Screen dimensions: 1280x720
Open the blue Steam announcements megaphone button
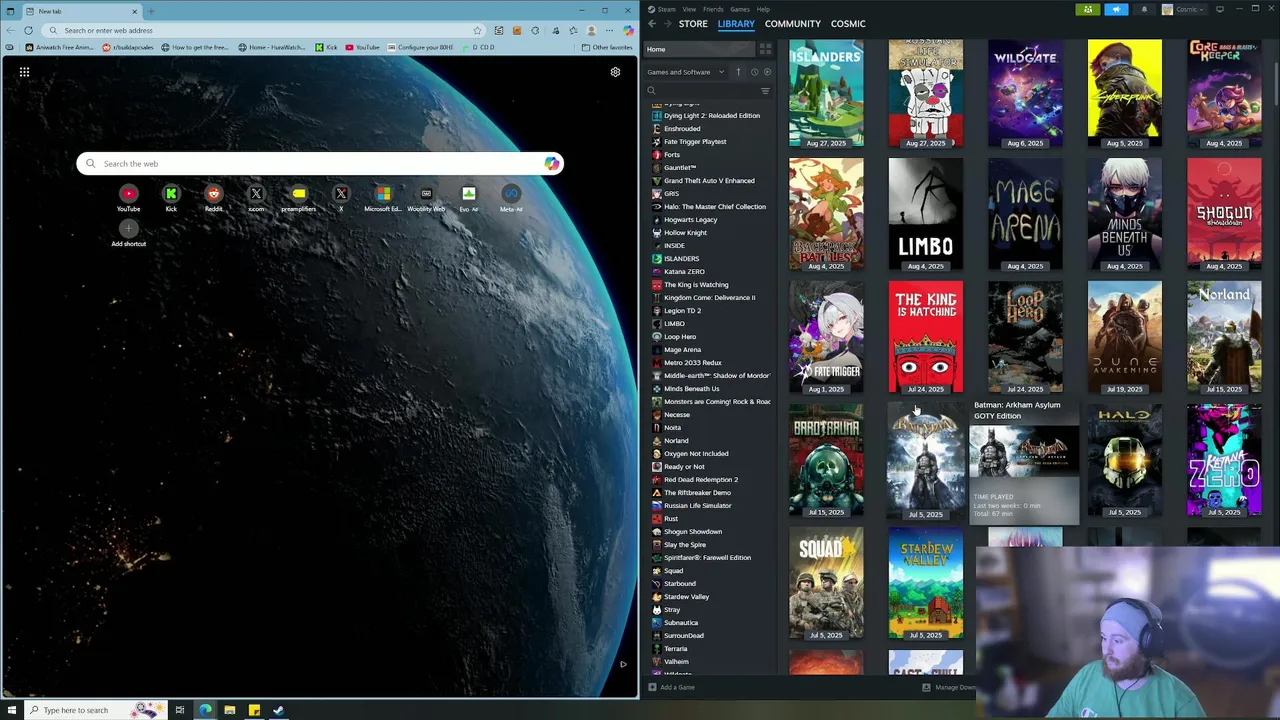[x=1116, y=10]
